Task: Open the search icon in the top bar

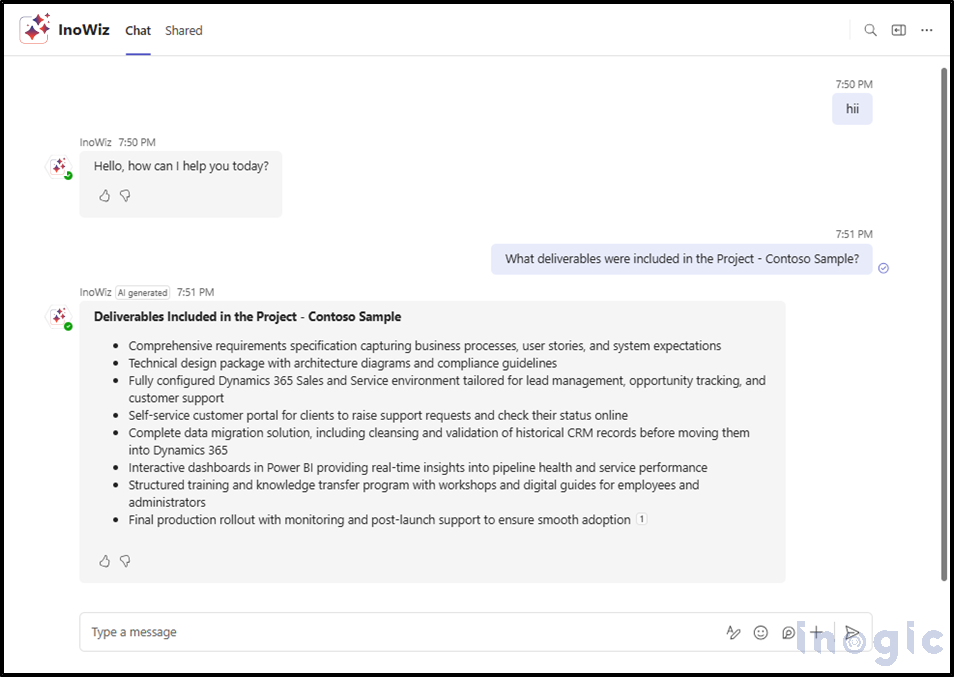Action: [x=870, y=30]
